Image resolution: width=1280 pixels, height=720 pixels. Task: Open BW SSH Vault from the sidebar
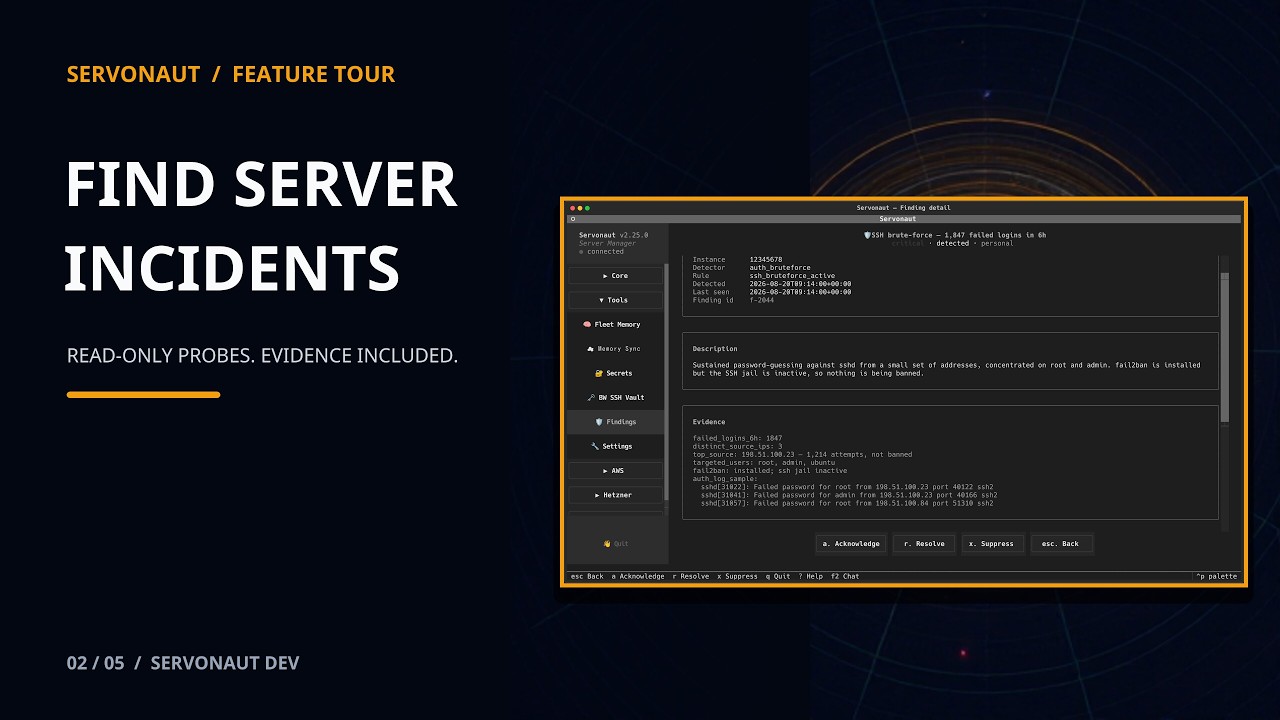615,397
